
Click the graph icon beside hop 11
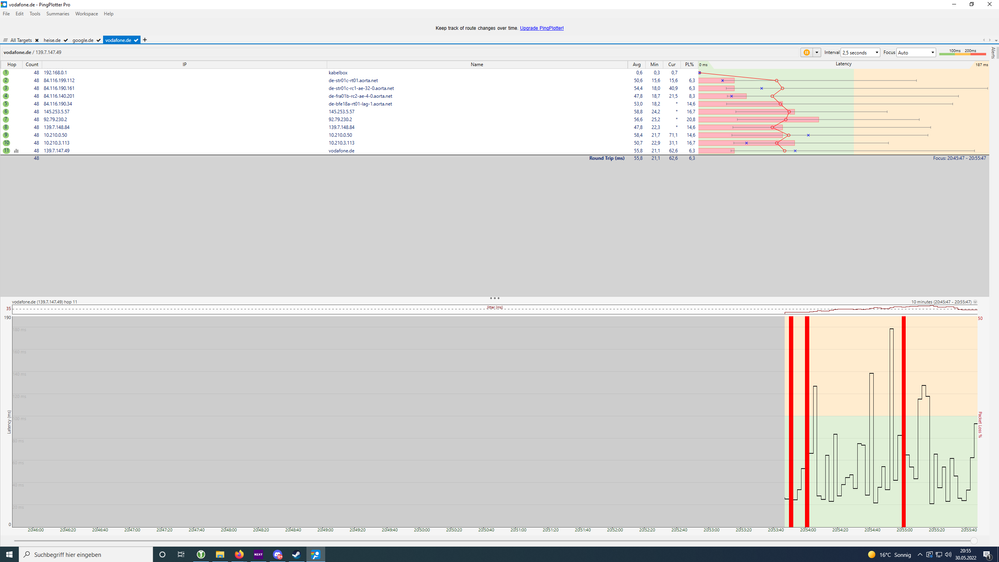(17, 151)
